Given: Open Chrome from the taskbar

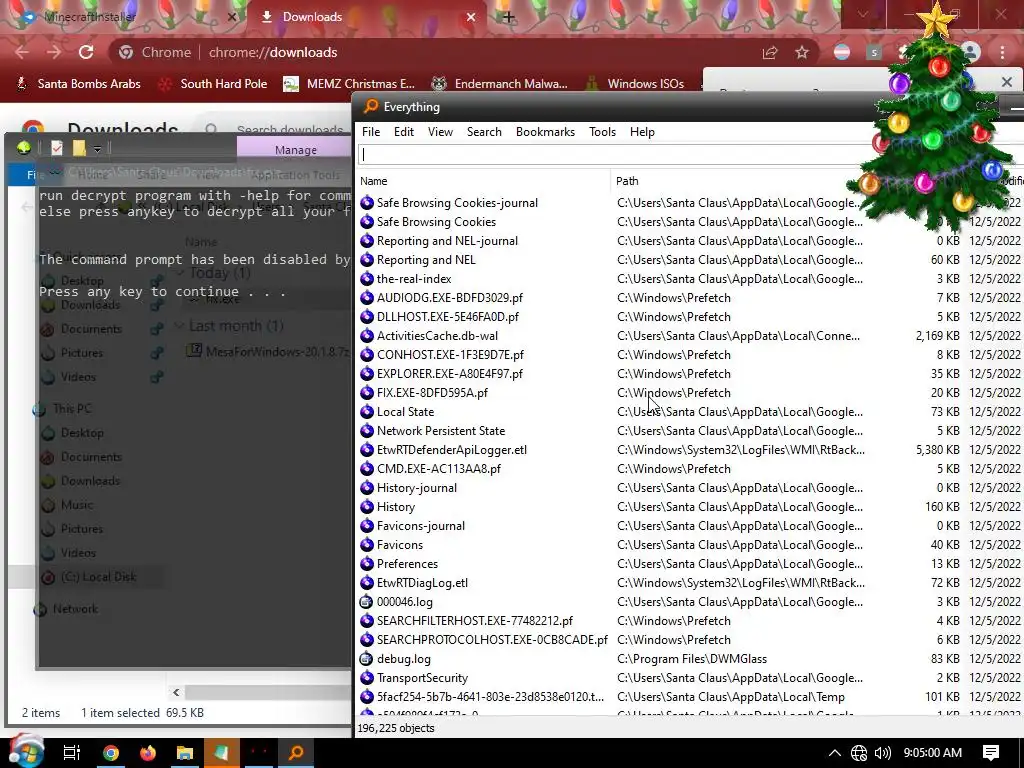Looking at the screenshot, I should [110, 753].
